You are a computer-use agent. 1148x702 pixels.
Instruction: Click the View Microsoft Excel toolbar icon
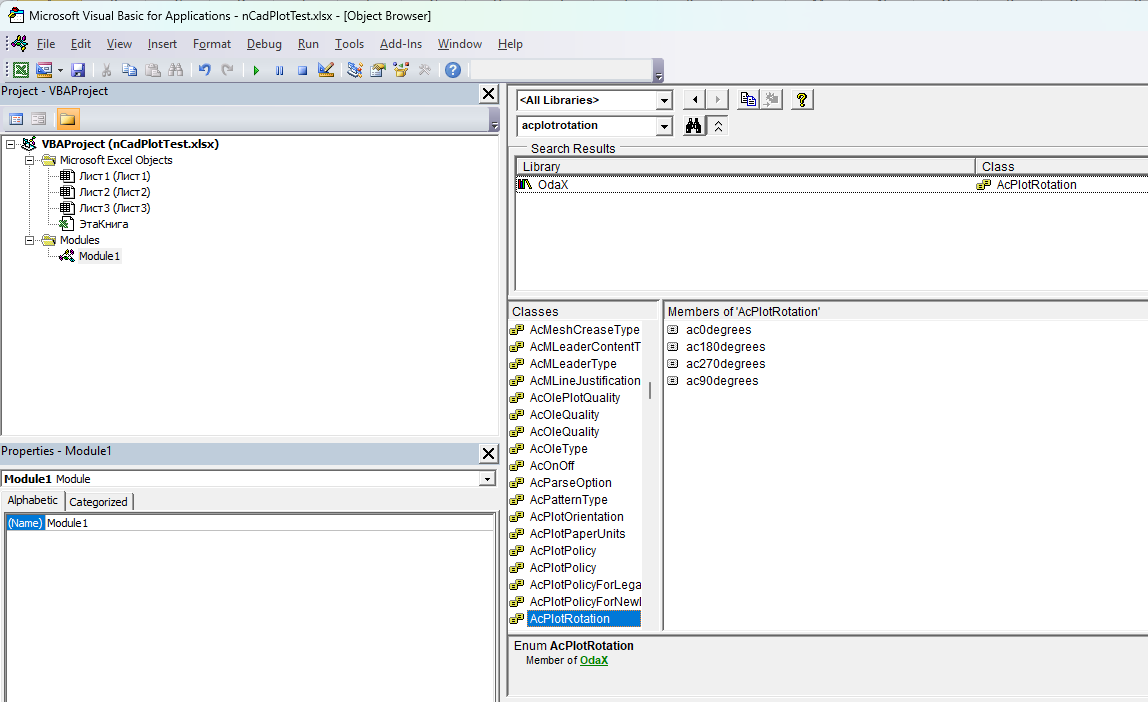coord(20,70)
